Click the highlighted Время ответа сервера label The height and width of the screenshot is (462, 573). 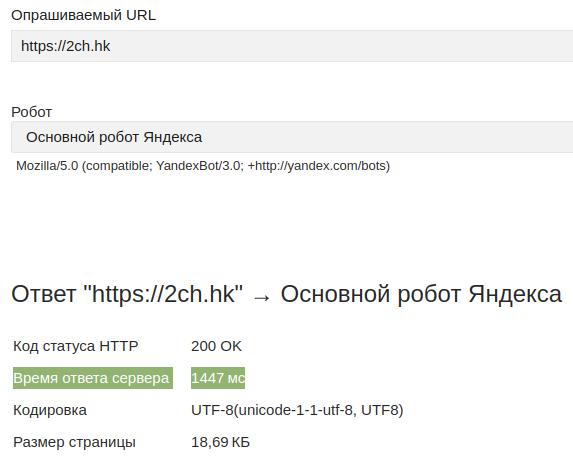point(93,378)
